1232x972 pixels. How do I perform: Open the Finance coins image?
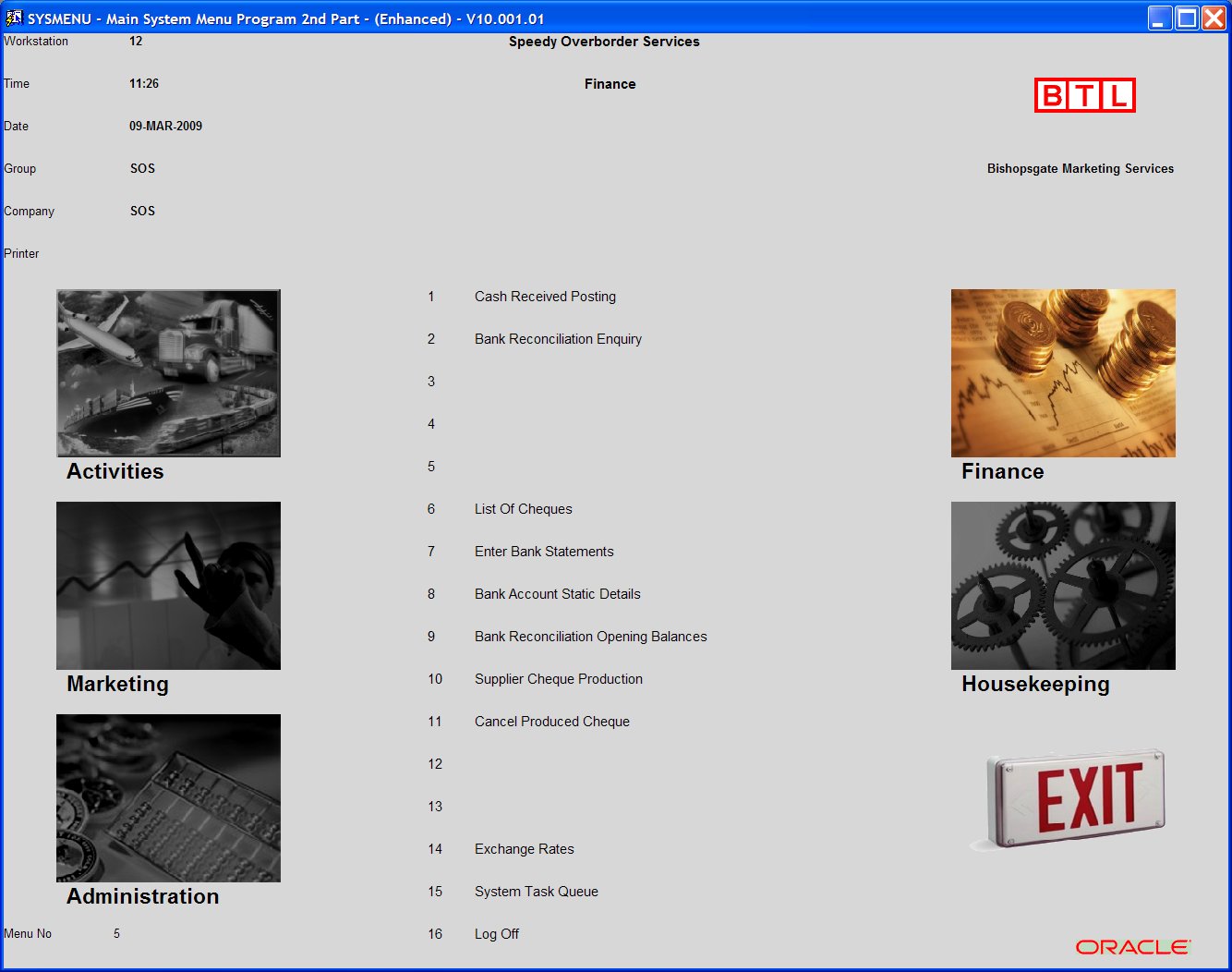1063,373
